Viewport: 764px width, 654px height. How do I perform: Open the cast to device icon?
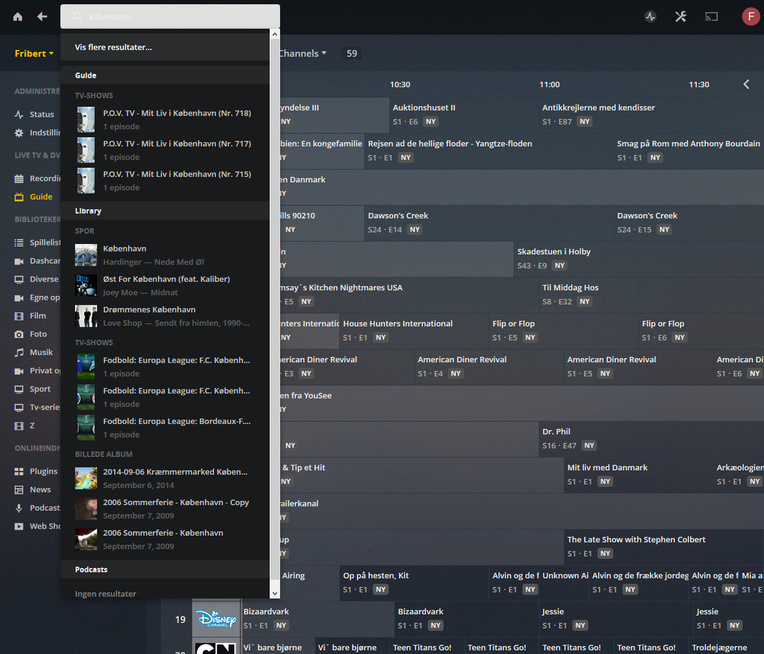point(711,17)
